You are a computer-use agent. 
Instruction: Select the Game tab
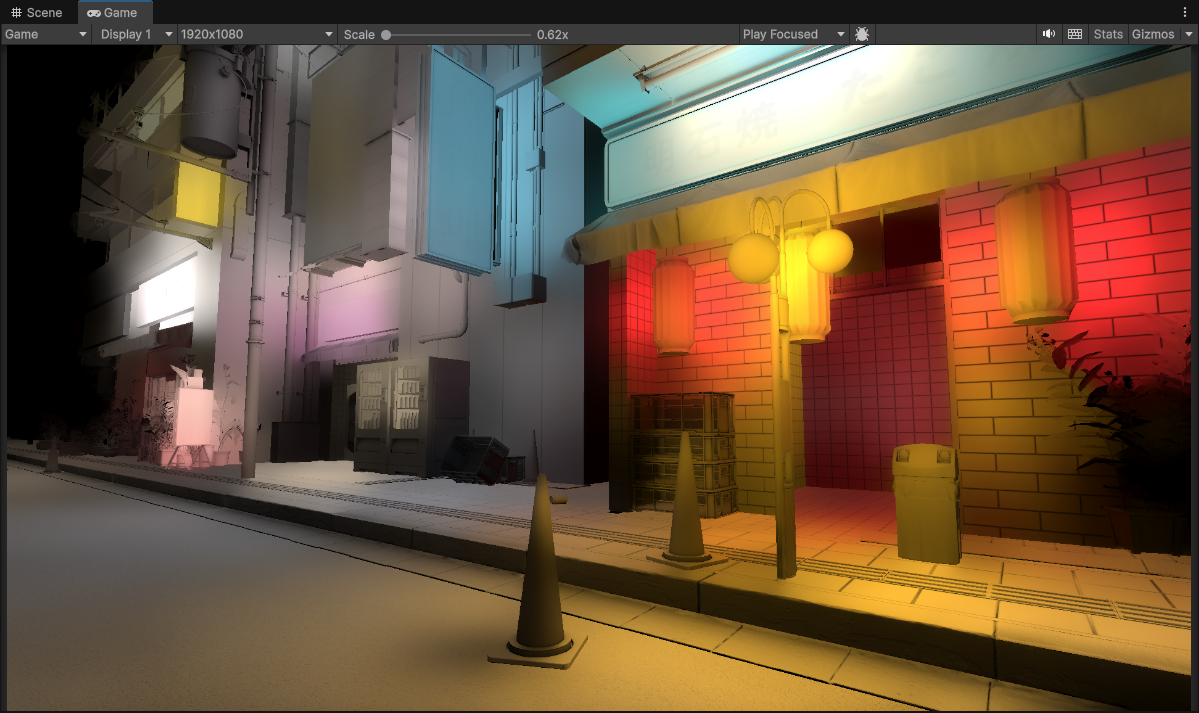point(115,12)
